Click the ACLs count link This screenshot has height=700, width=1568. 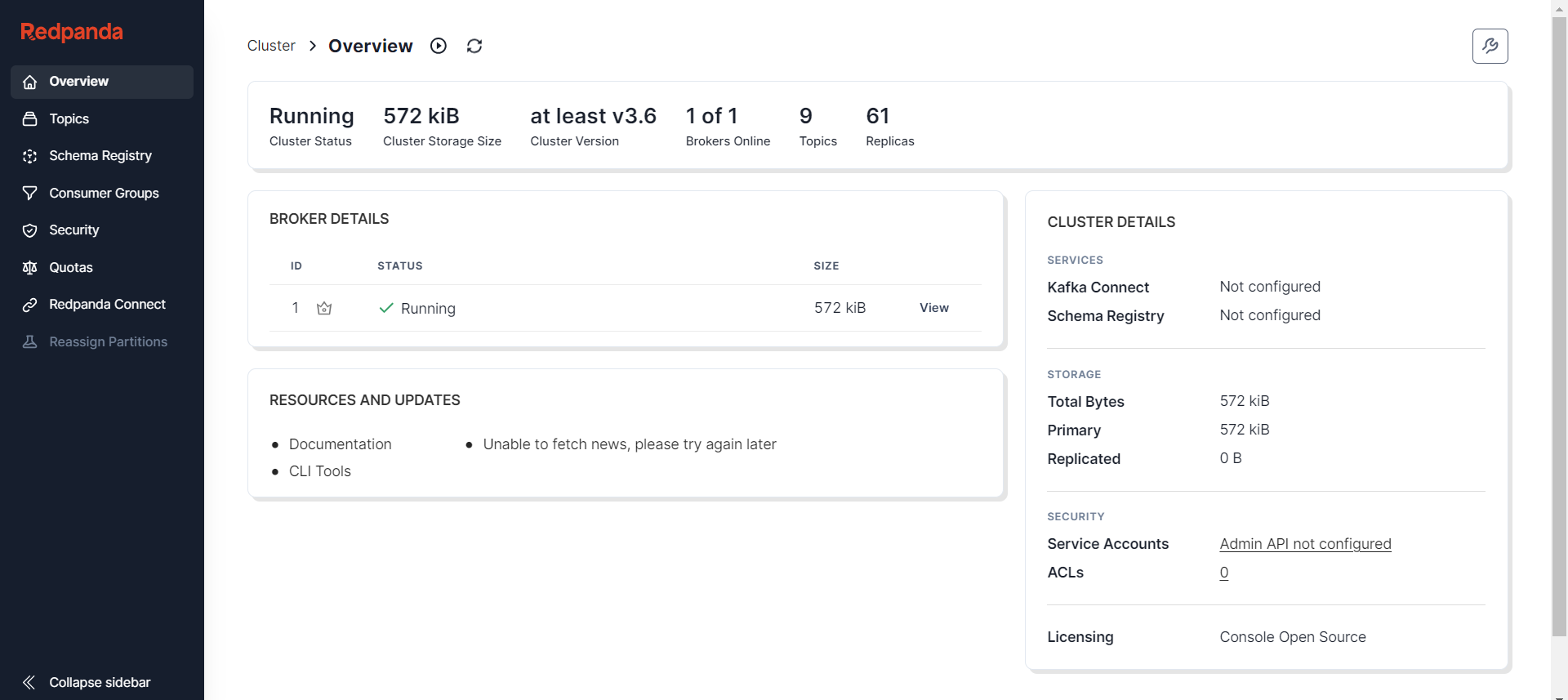[x=1223, y=573]
